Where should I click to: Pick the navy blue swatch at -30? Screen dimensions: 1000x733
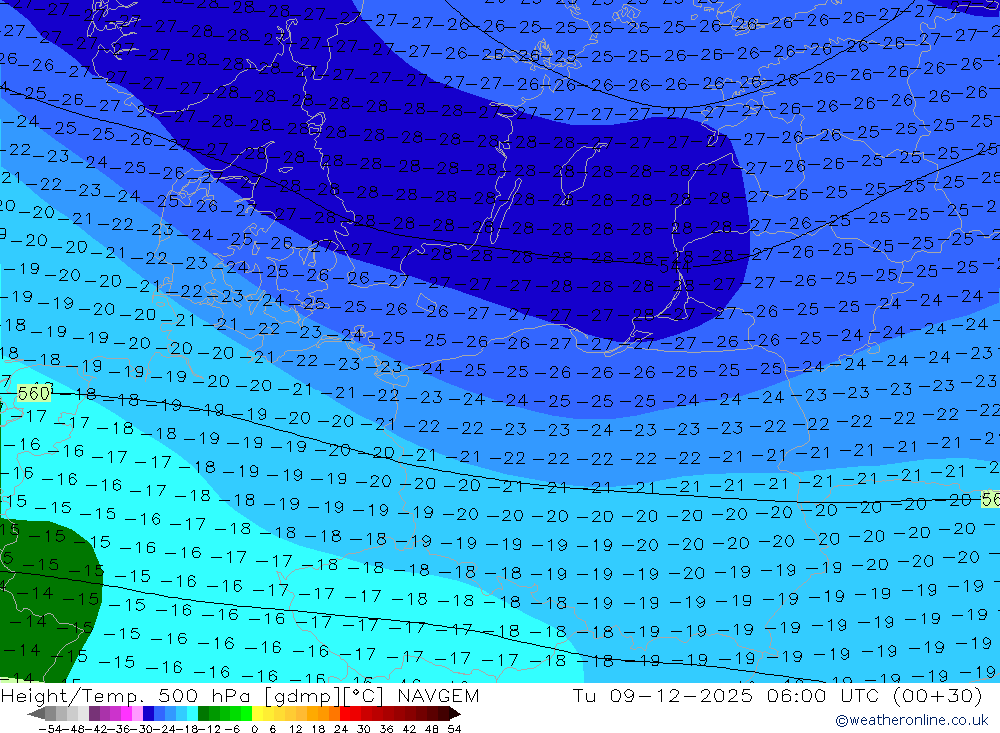(149, 713)
